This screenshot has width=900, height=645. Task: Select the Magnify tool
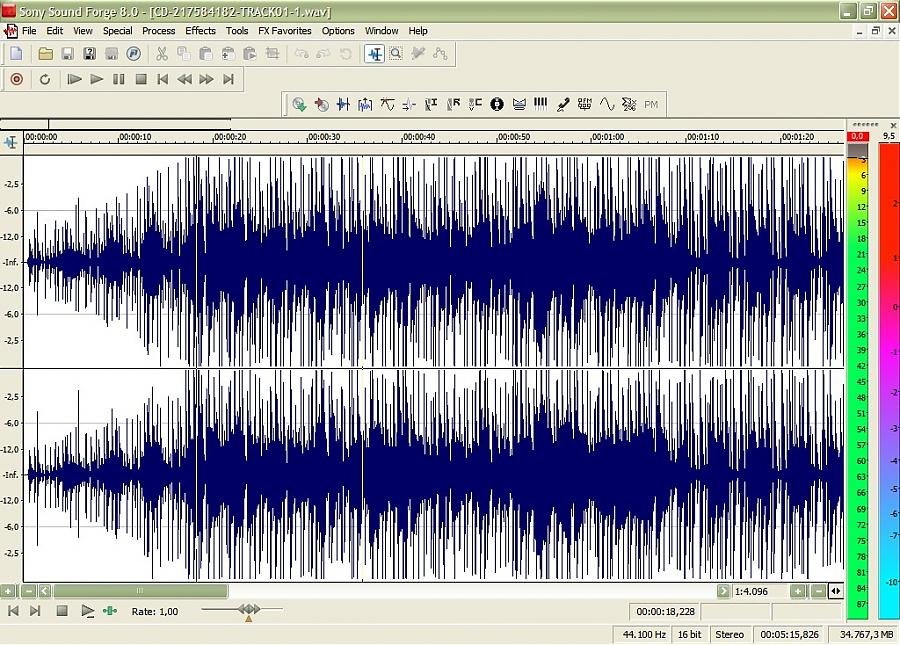click(396, 54)
